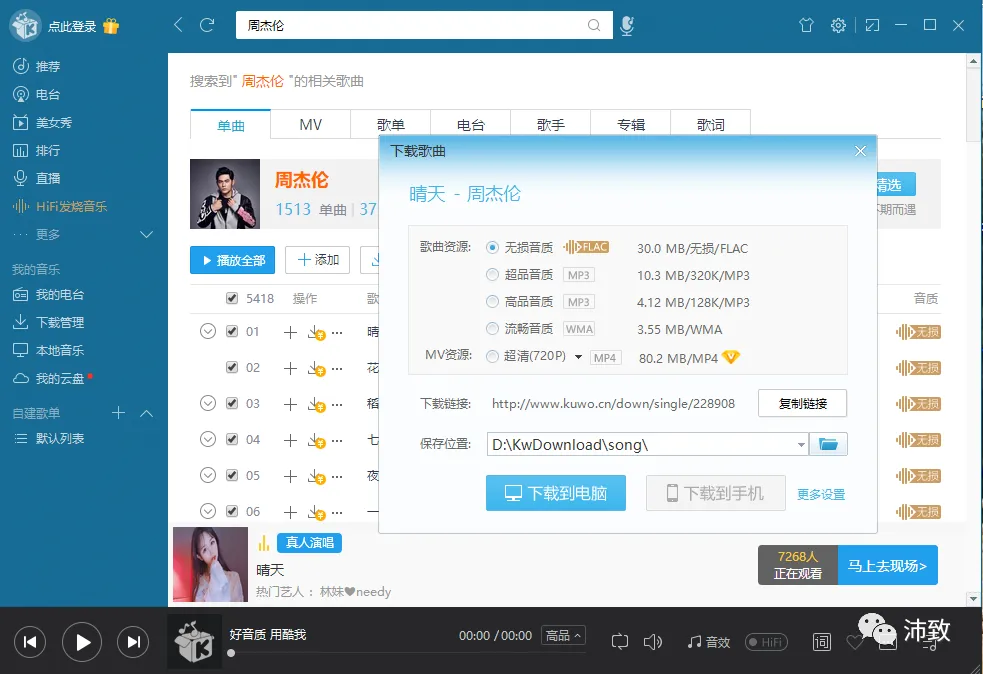Toggle the HiFi switch in player bar
Image resolution: width=983 pixels, height=674 pixels.
click(766, 642)
